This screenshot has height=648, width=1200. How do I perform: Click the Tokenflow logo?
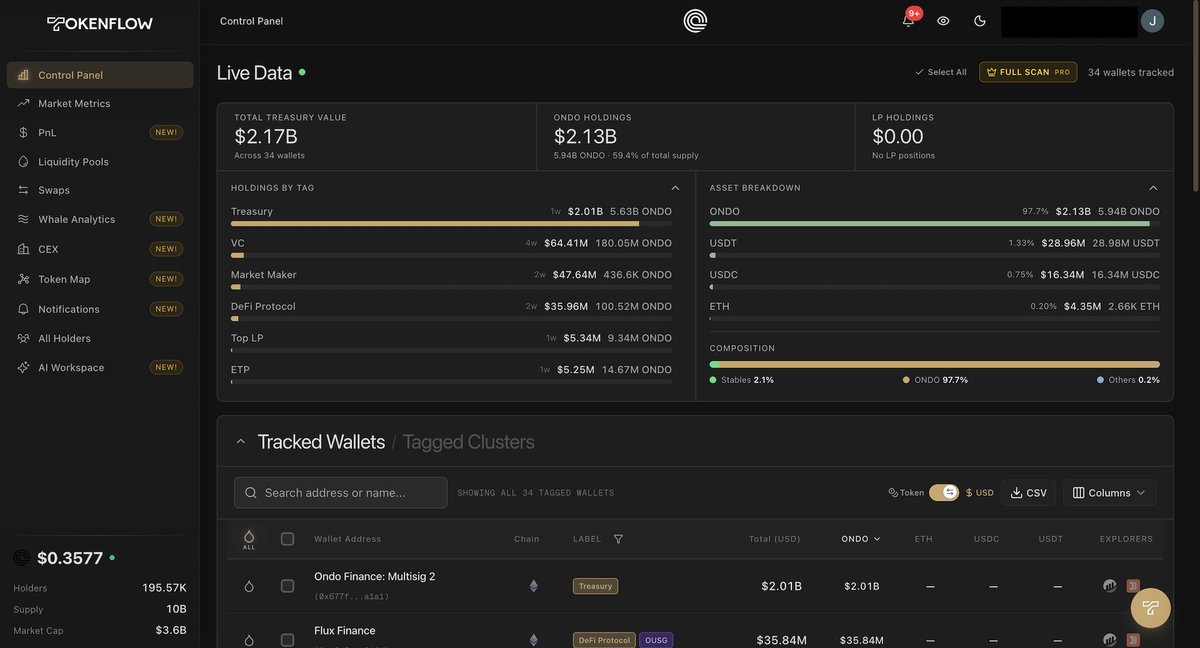coord(100,23)
